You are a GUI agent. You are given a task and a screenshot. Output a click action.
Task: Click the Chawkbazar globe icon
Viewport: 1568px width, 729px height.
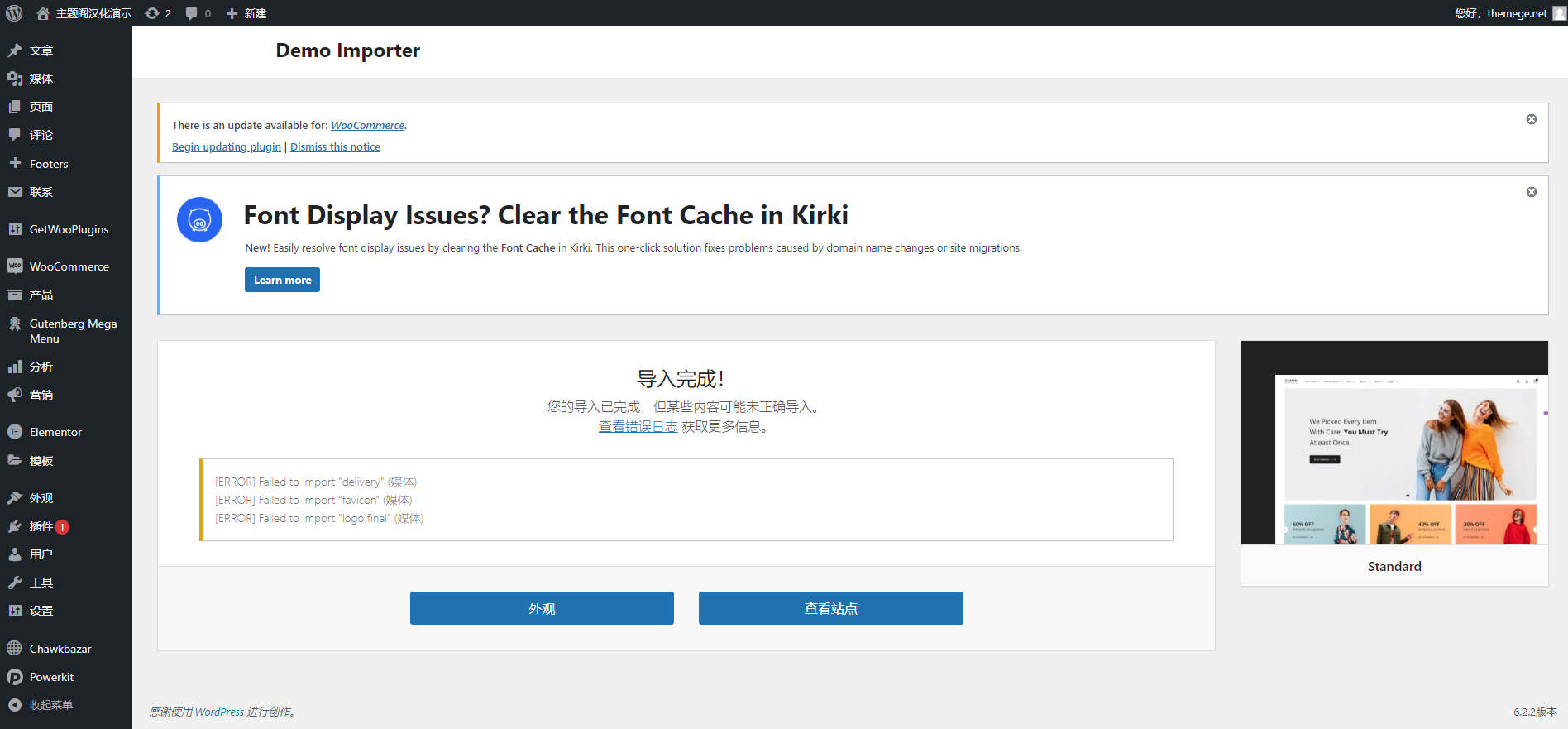(15, 649)
